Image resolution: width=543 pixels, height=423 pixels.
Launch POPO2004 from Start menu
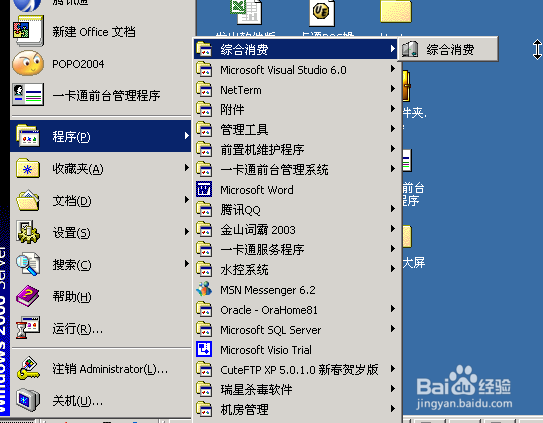[x=100, y=64]
